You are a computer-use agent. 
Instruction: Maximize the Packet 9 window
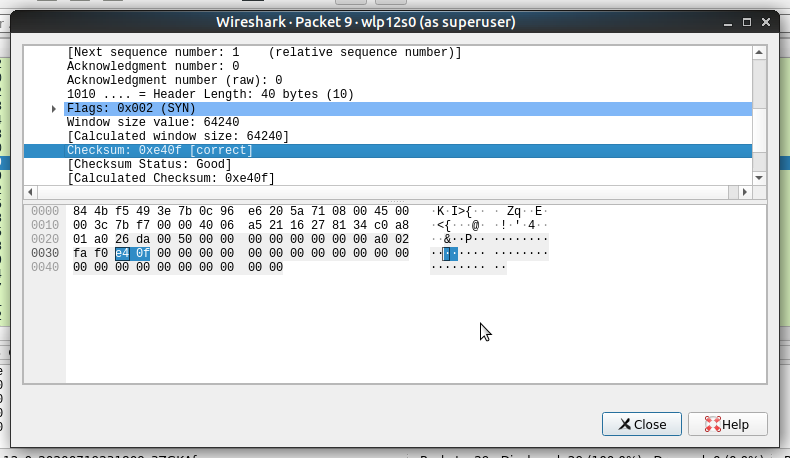747,22
